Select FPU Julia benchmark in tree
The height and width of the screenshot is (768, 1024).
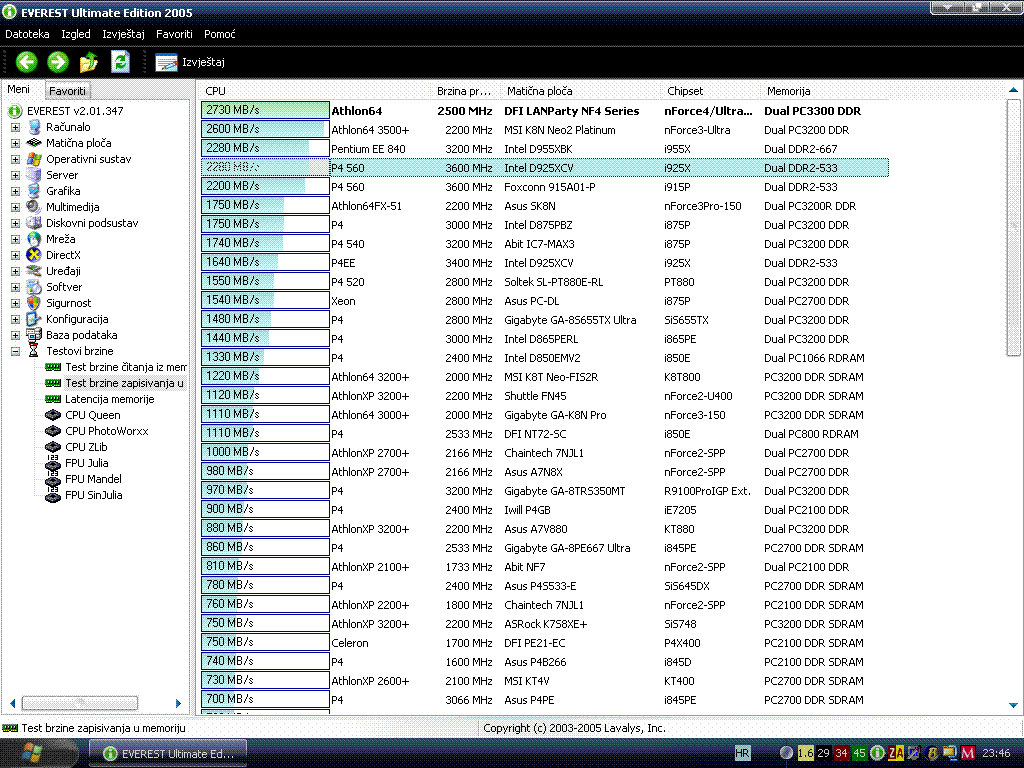pyautogui.click(x=87, y=463)
